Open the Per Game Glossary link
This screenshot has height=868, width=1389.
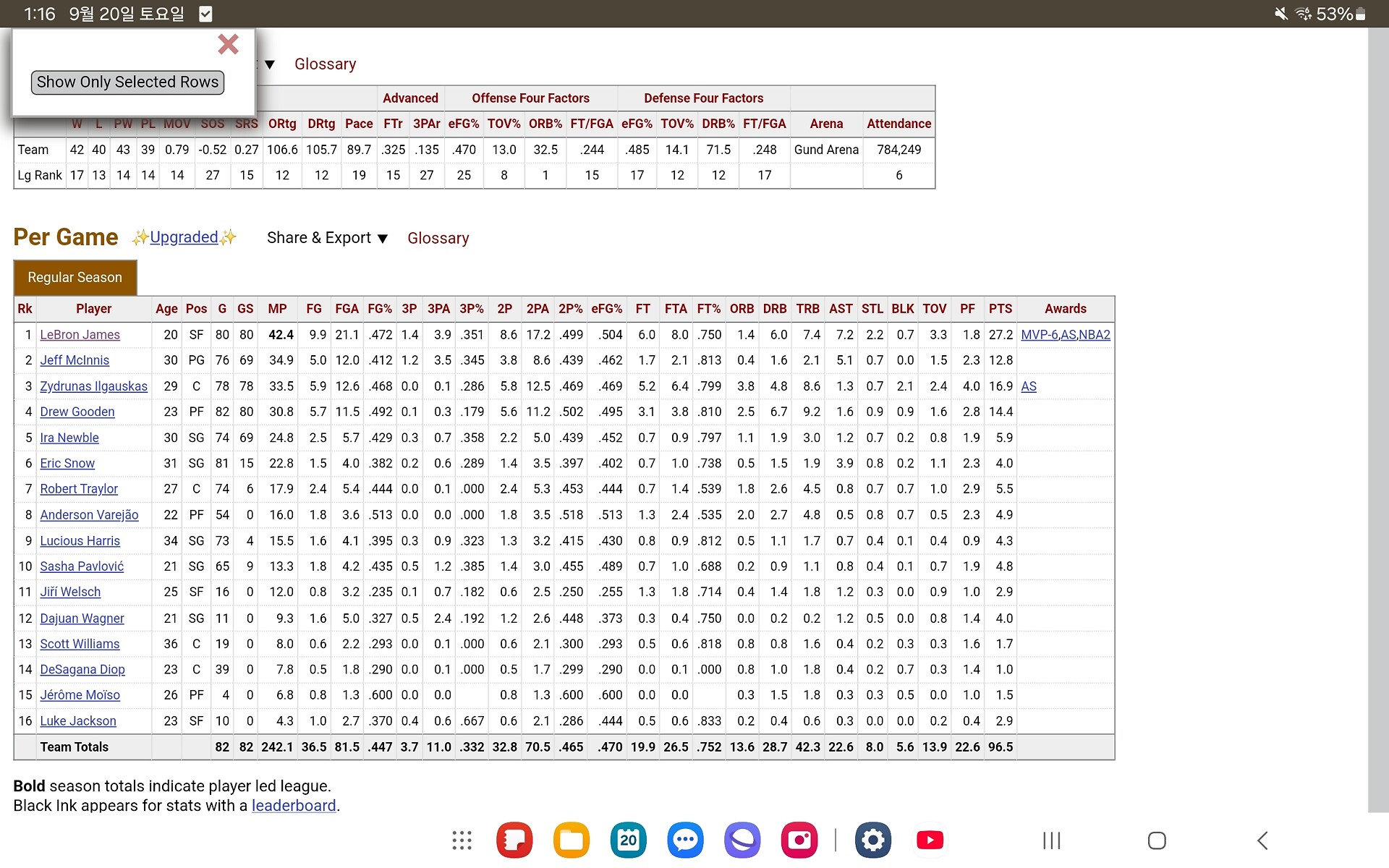click(x=438, y=238)
